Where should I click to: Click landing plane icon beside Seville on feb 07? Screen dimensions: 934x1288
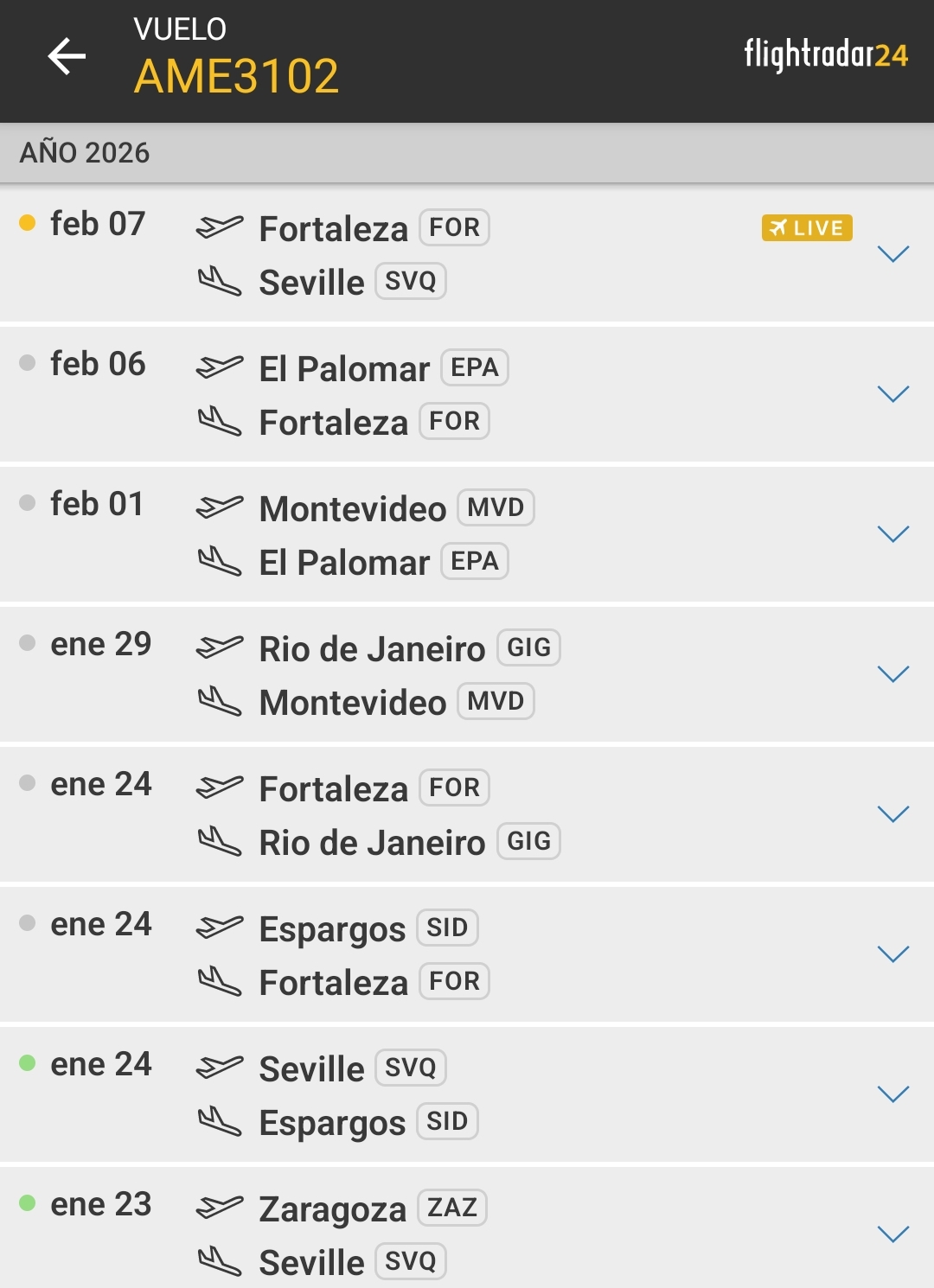coord(220,281)
